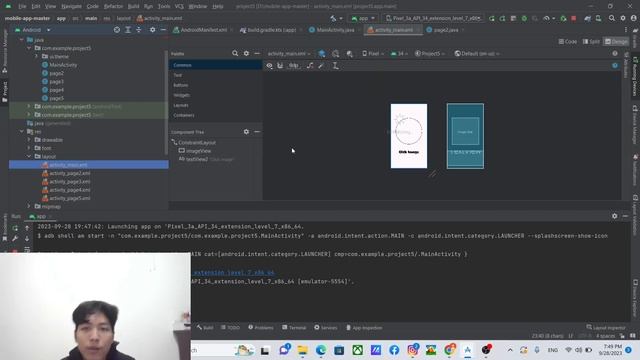Open design surface layers icon
640x360 pixels.
(x=322, y=53)
